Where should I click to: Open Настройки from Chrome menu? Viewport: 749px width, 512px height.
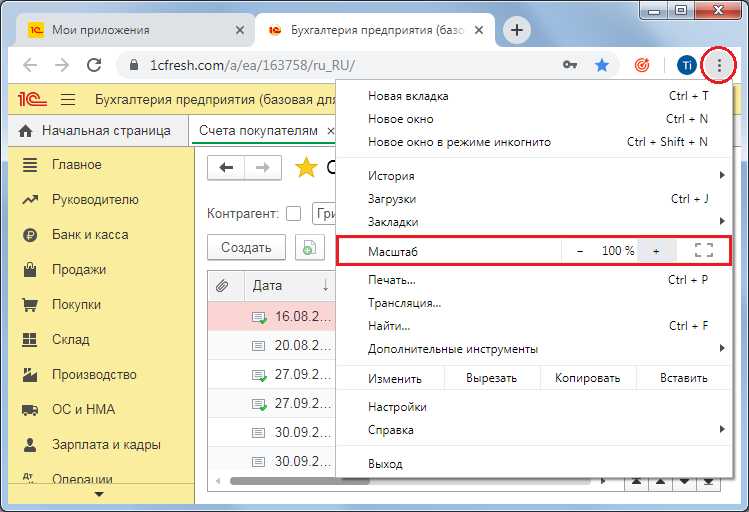tap(534, 407)
